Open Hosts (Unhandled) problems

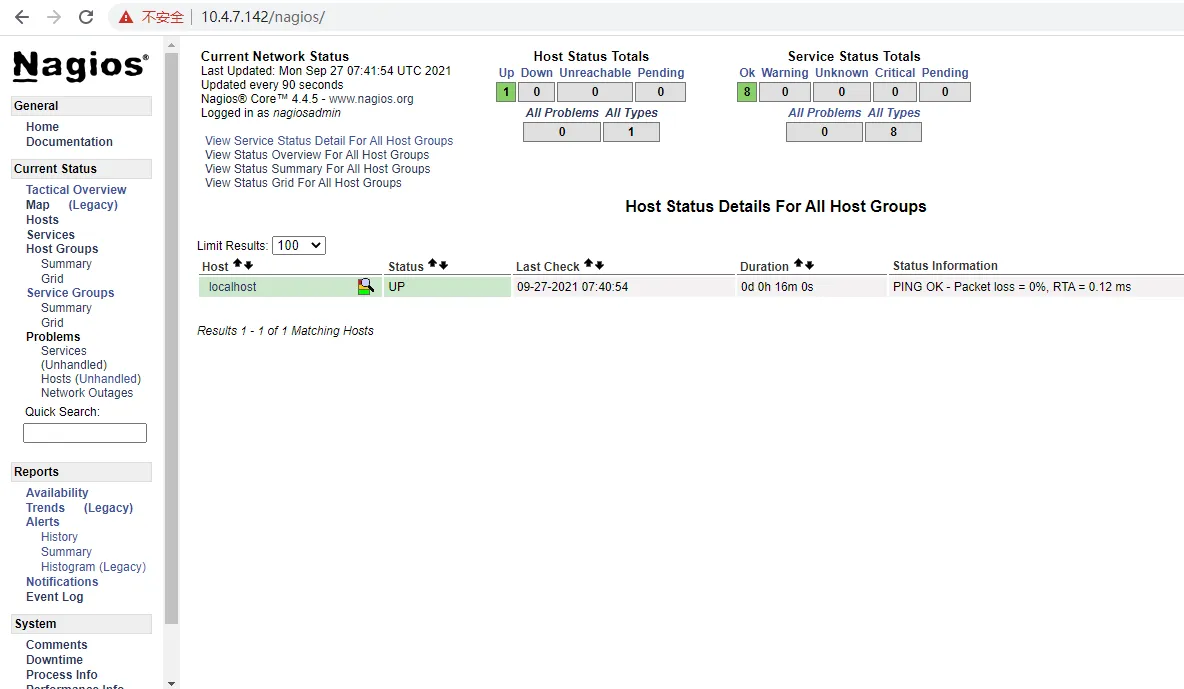pyautogui.click(x=91, y=379)
